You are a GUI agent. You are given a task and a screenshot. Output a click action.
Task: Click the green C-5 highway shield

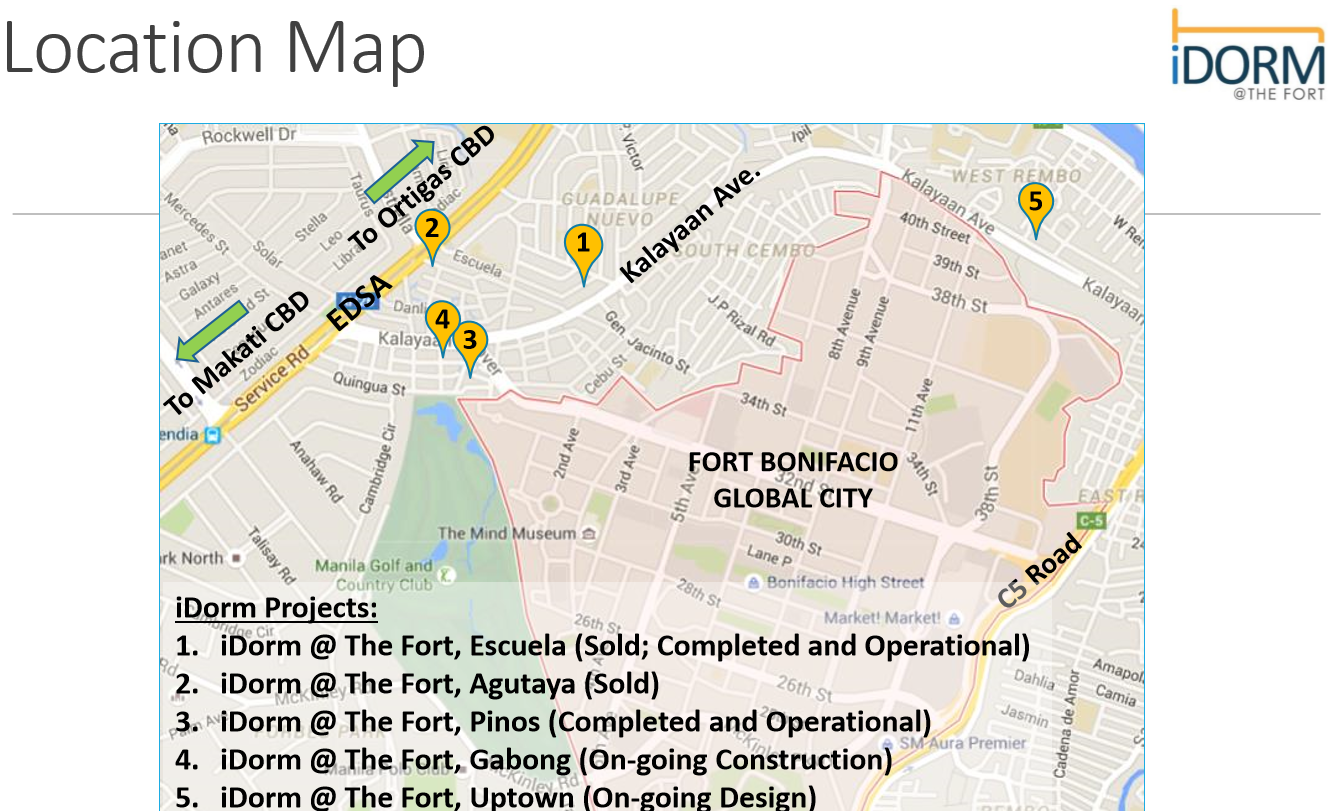1089,520
